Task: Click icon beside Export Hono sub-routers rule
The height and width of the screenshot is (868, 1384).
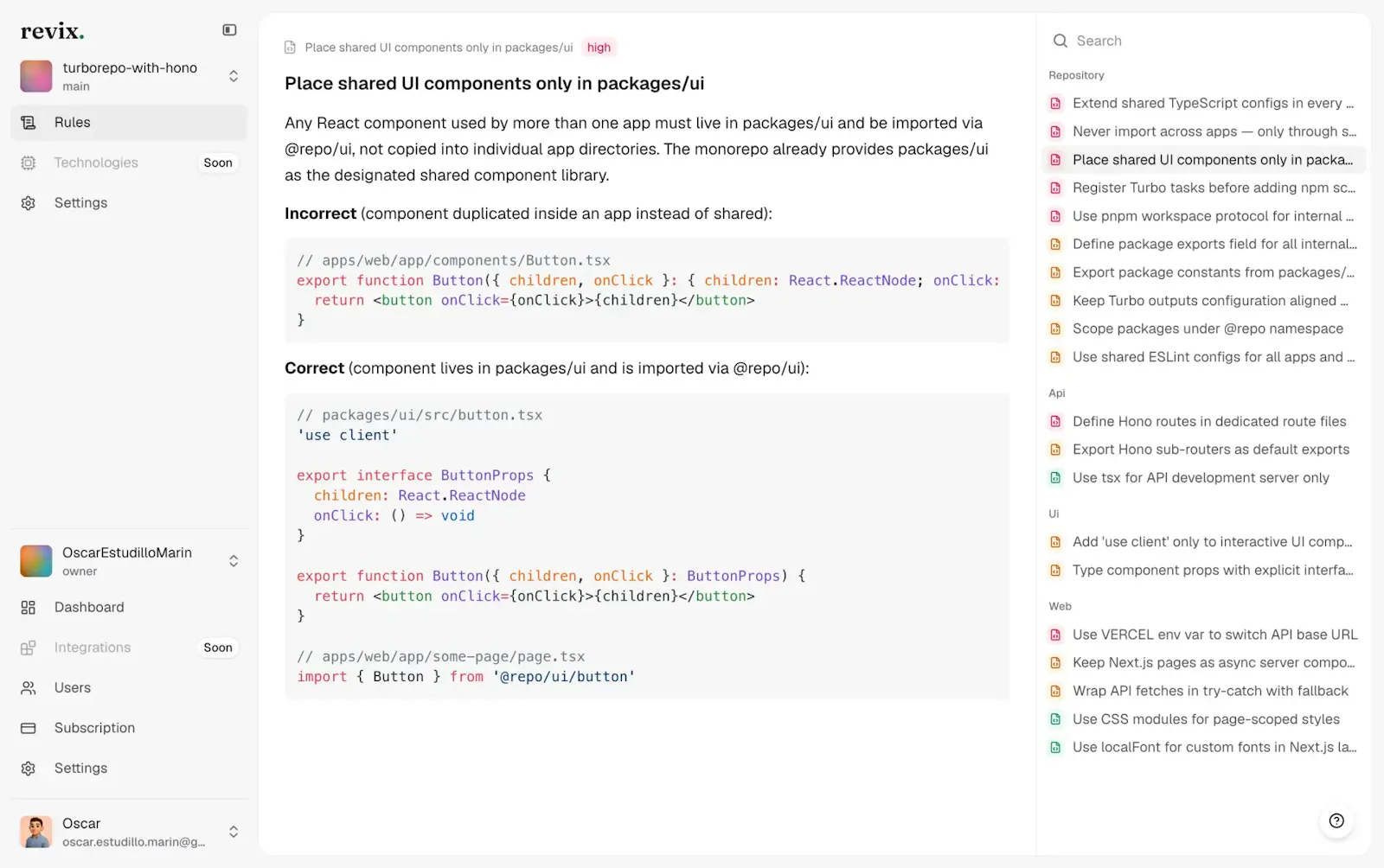Action: pos(1055,450)
